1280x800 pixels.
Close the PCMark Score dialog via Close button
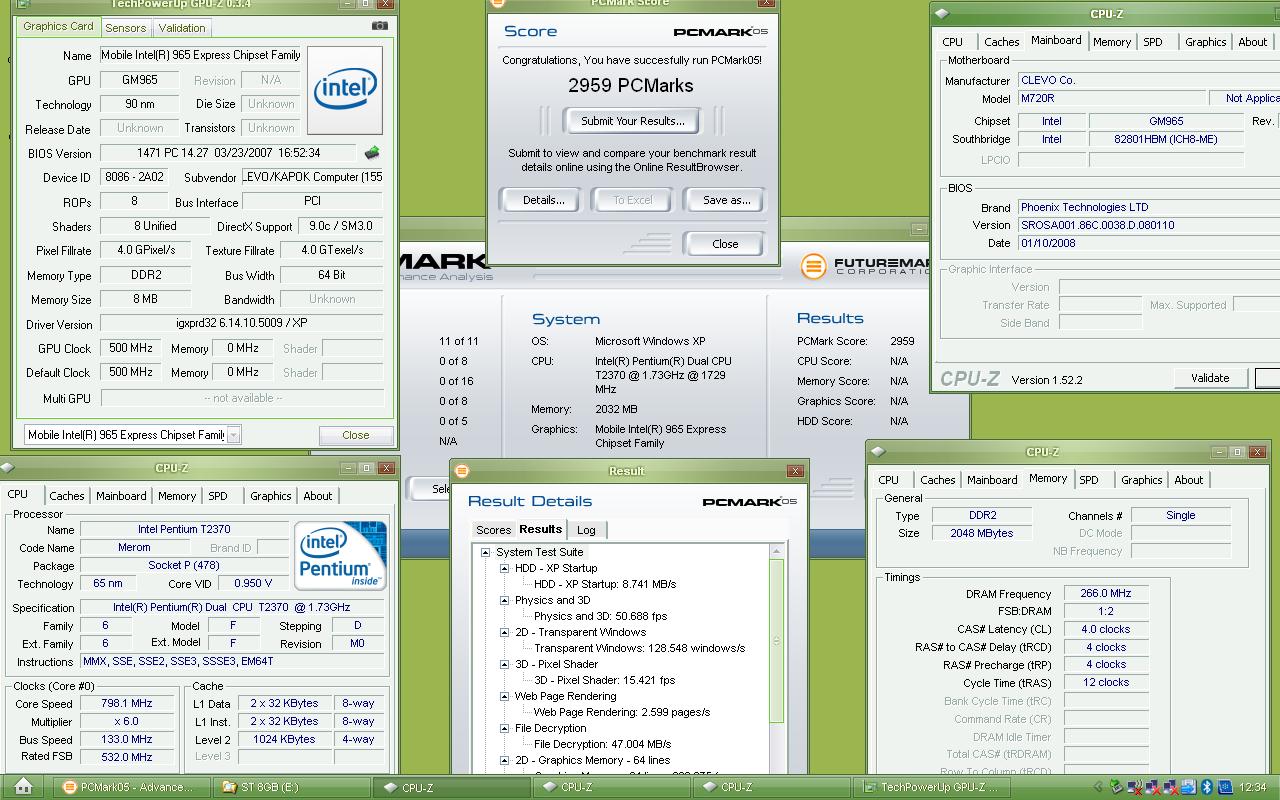tap(725, 243)
